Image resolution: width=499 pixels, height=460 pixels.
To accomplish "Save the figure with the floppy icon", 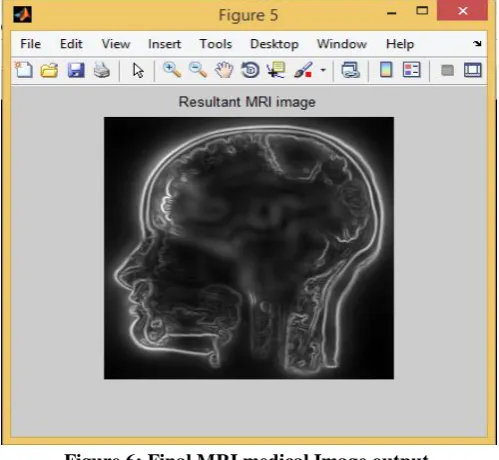I will point(76,70).
